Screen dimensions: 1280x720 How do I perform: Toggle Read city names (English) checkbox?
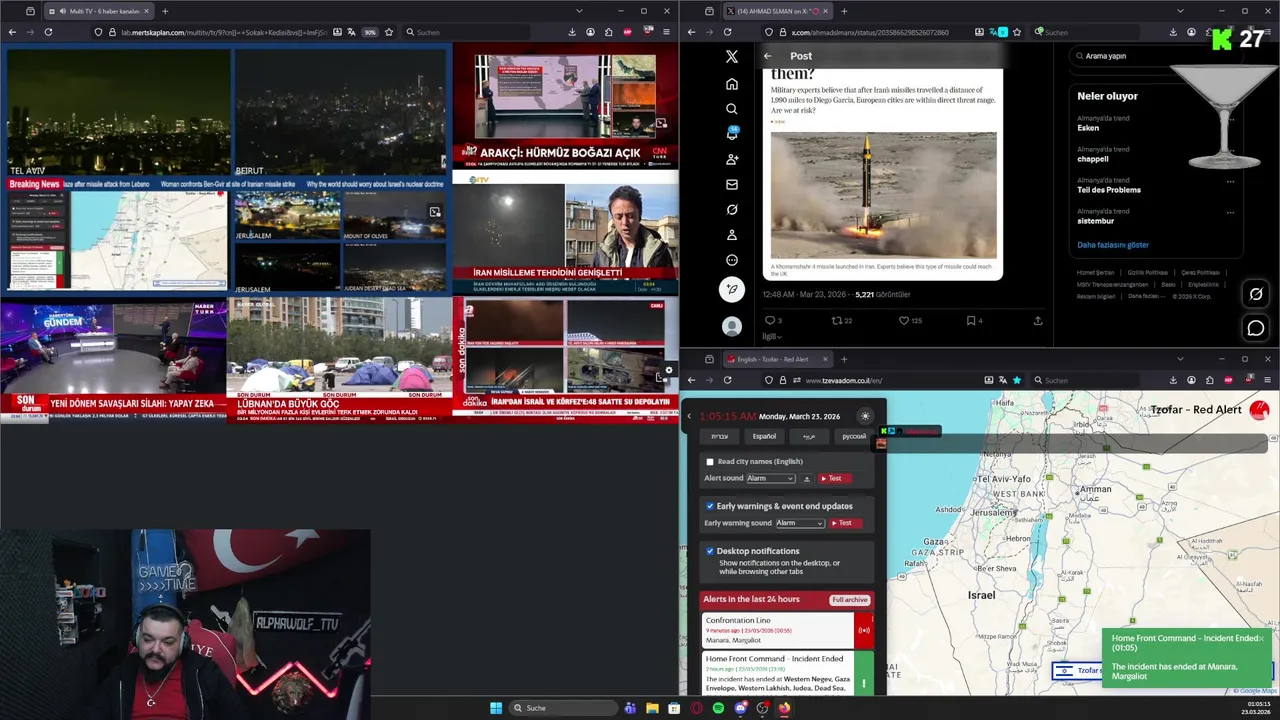[710, 462]
